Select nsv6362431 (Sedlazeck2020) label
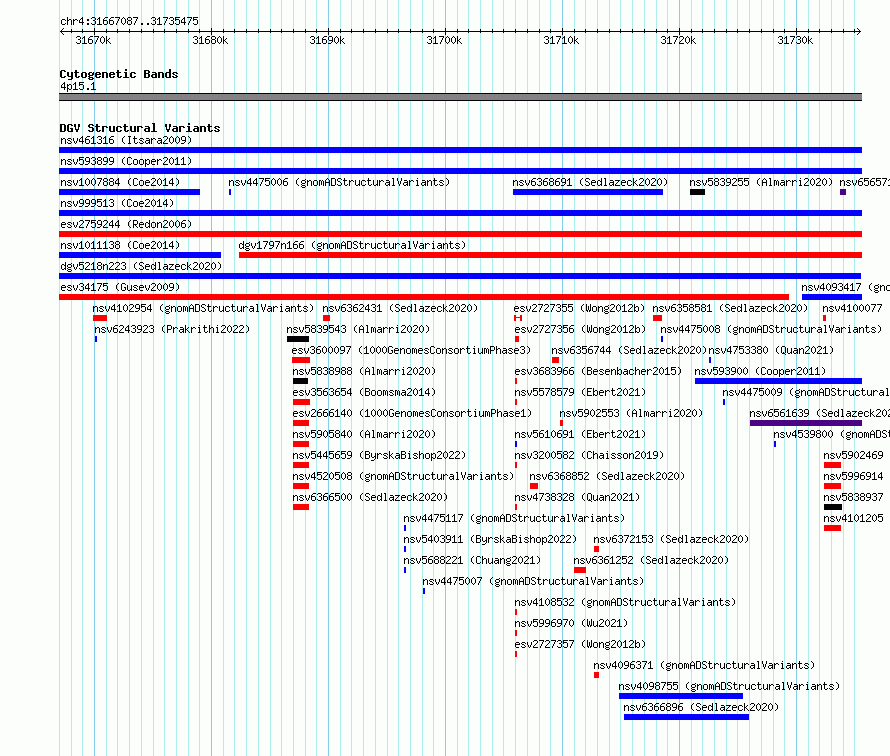Image resolution: width=890 pixels, height=756 pixels. 400,308
